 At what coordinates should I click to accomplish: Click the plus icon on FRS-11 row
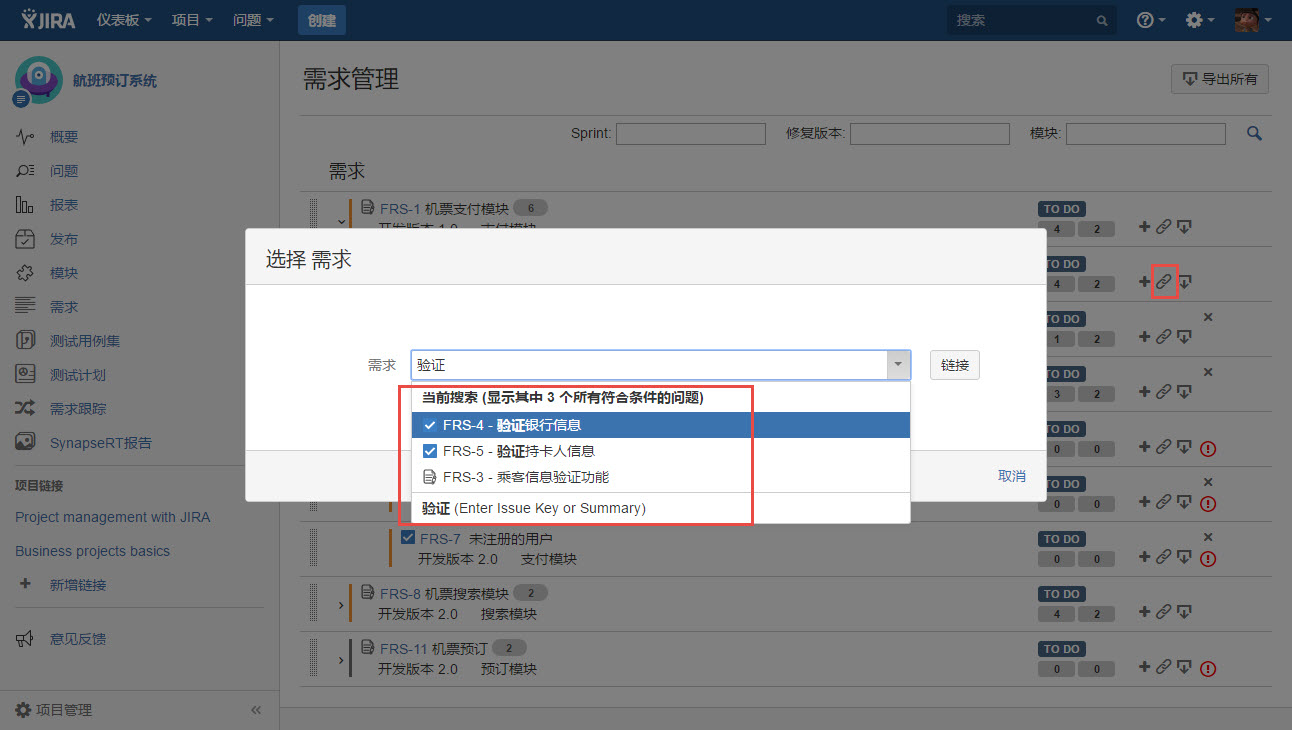coord(1144,667)
